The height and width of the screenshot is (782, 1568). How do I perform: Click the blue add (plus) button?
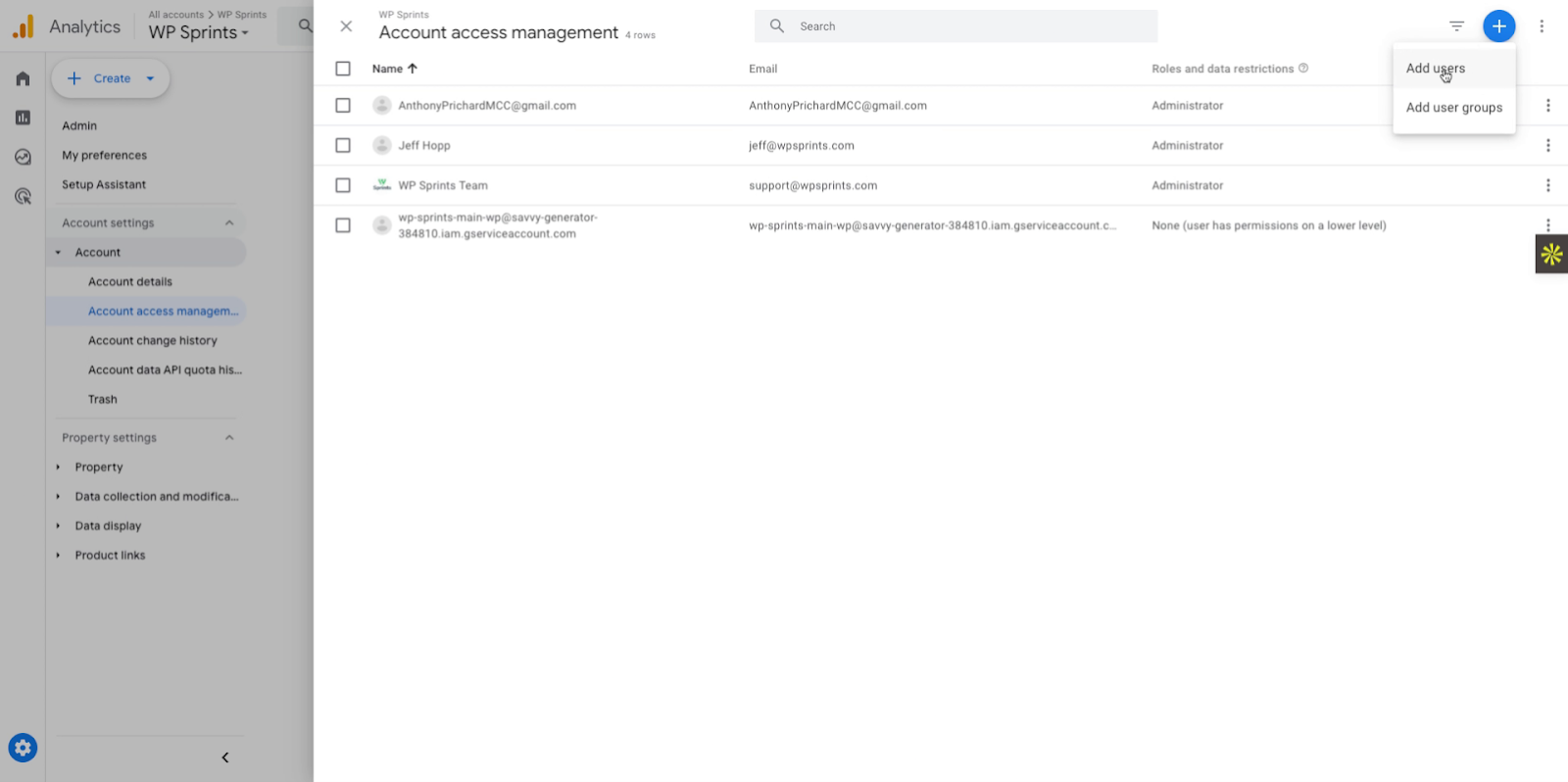pos(1498,26)
